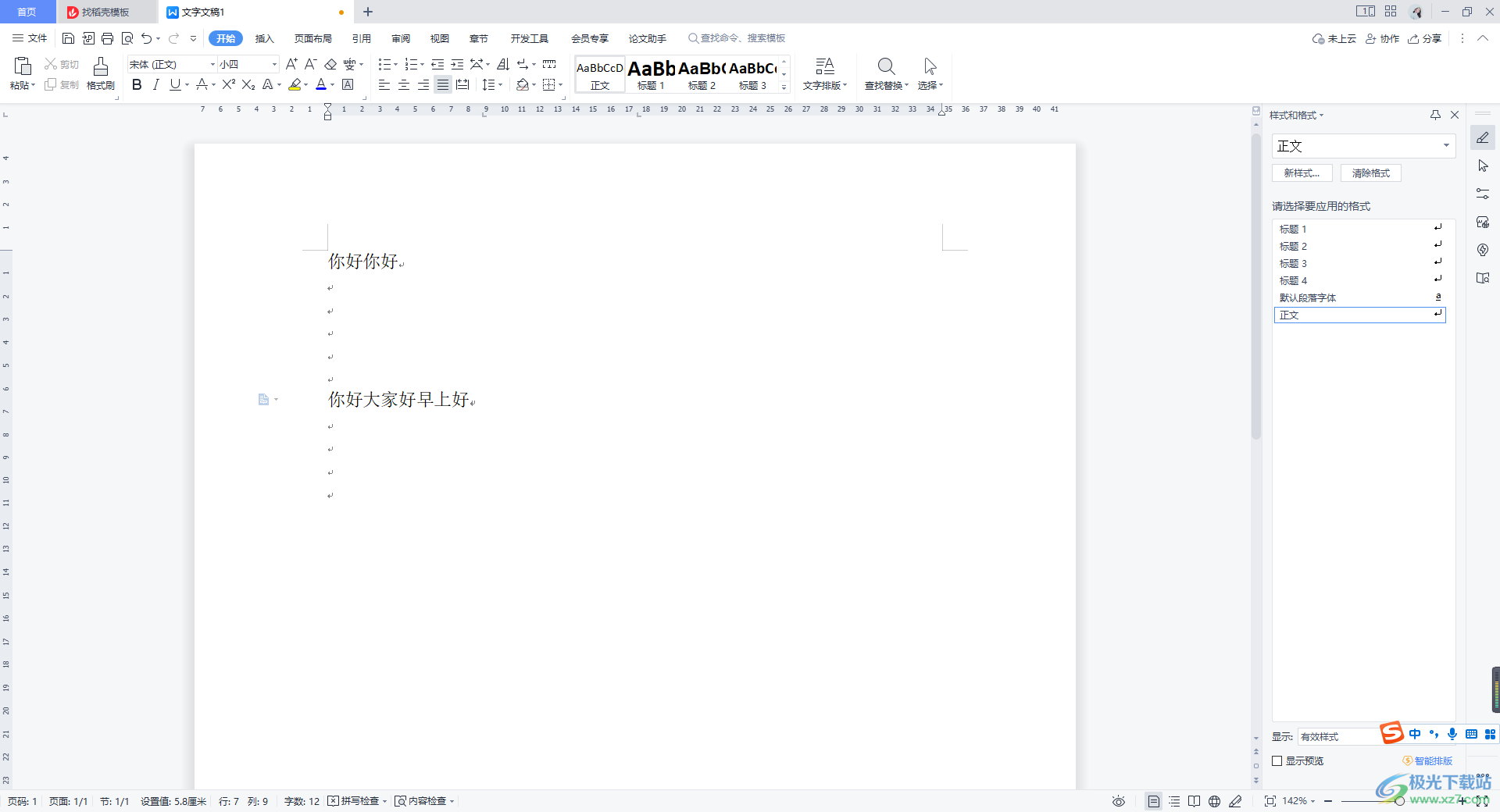Image resolution: width=1500 pixels, height=812 pixels.
Task: Switch to the 引用 ribbon tab
Action: point(362,38)
